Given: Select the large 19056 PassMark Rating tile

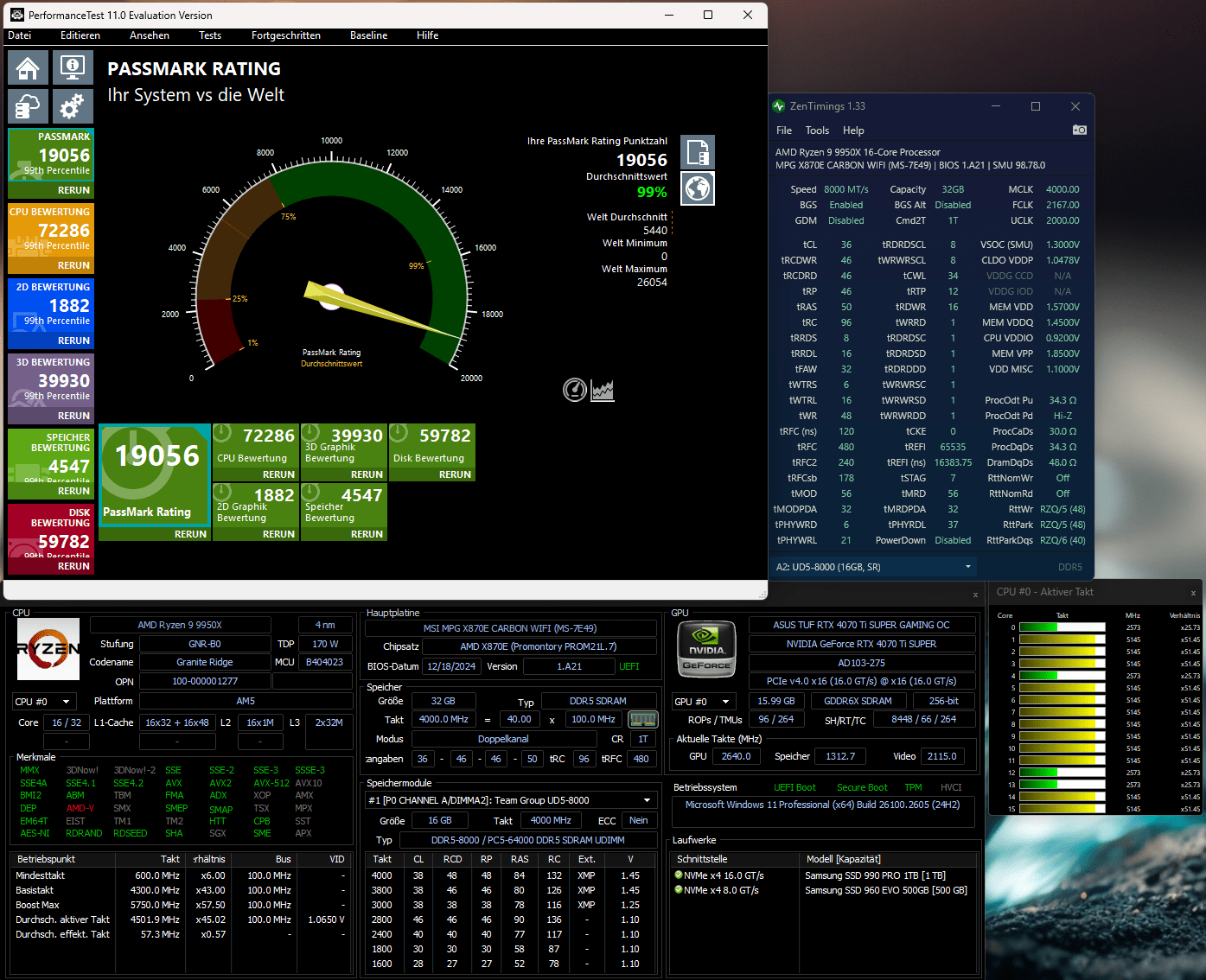Looking at the screenshot, I should (x=155, y=474).
